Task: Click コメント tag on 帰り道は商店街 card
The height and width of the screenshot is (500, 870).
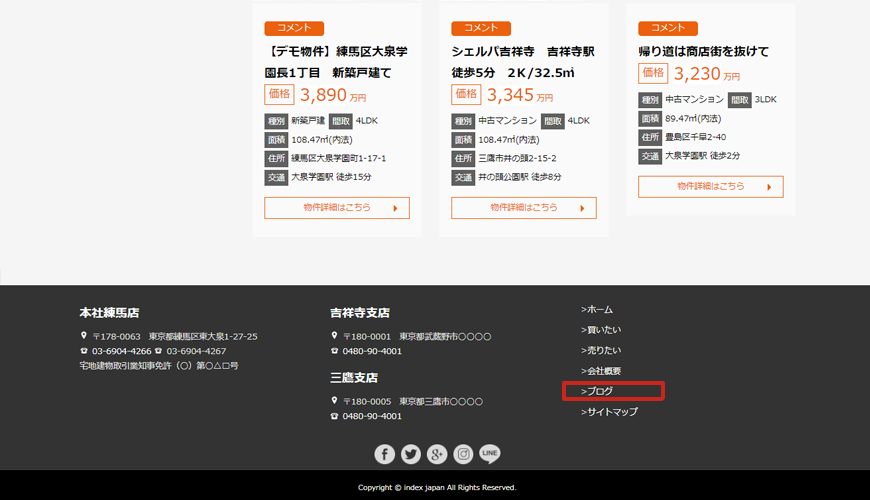Action: pyautogui.click(x=668, y=28)
